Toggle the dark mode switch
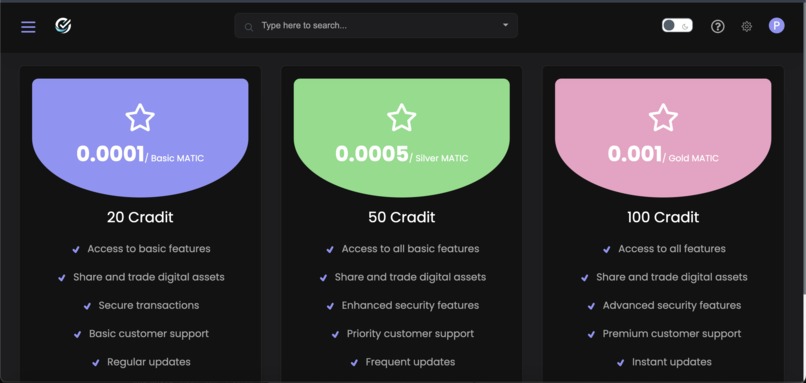The height and width of the screenshot is (383, 806). [677, 25]
